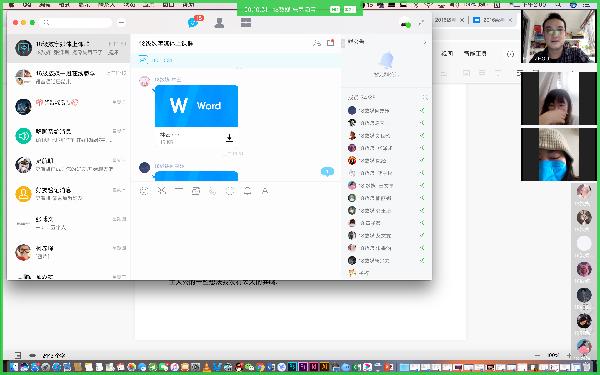Open the chat header icon with red dot
This screenshot has height=375, width=600.
coord(331,43)
